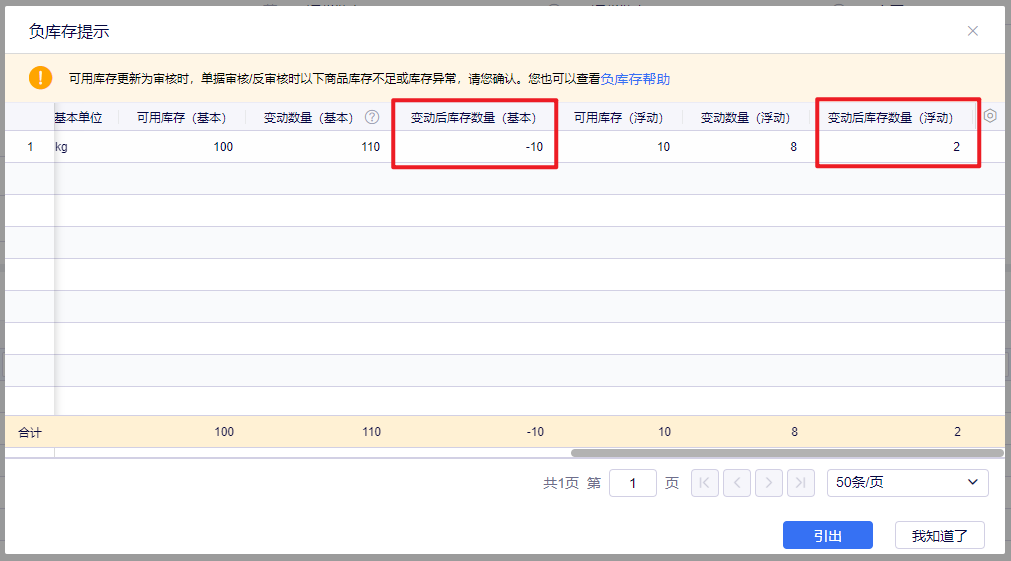The width and height of the screenshot is (1011, 561).
Task: Click the orange warning exclamation icon
Action: coord(40,78)
